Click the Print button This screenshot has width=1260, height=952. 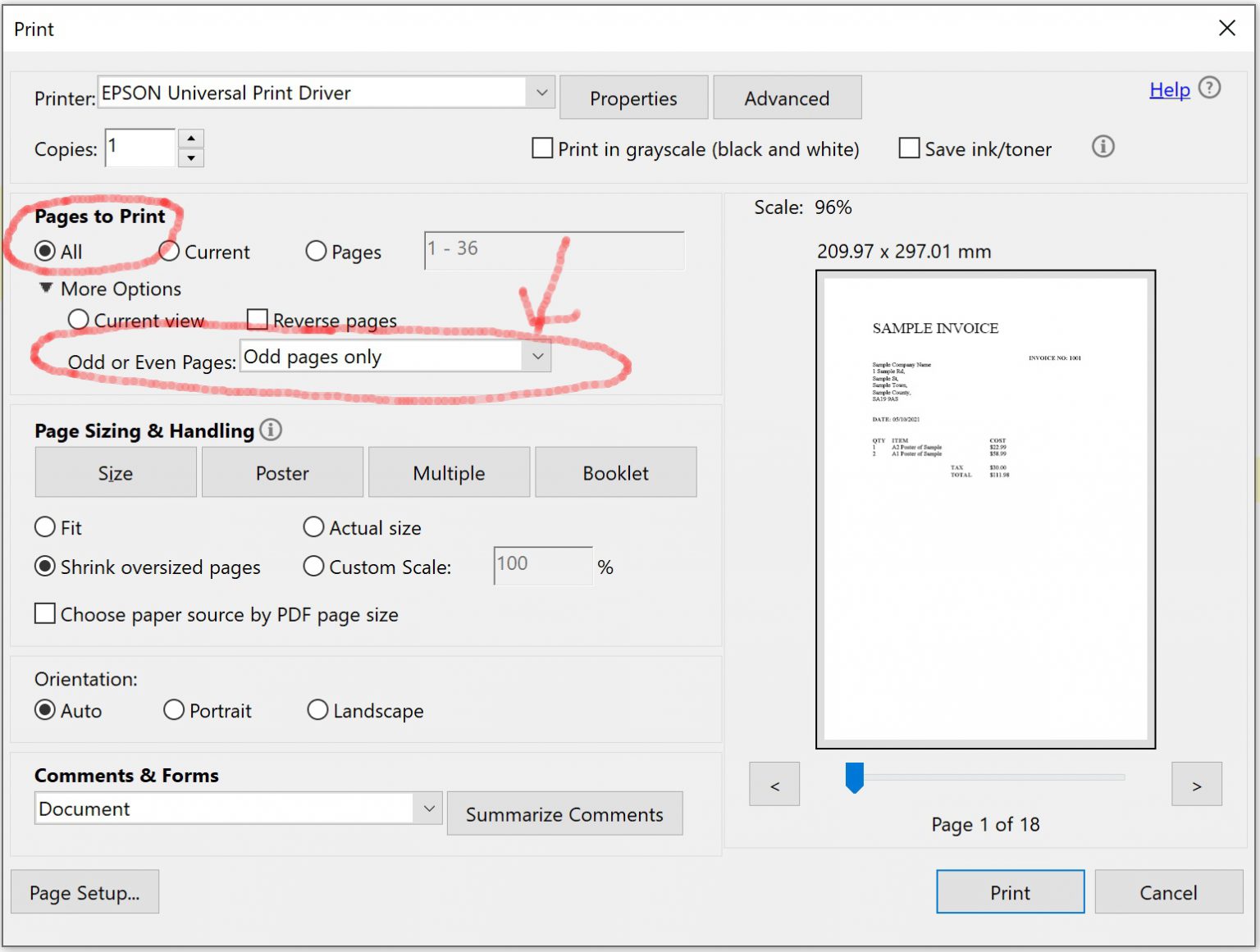(1010, 892)
